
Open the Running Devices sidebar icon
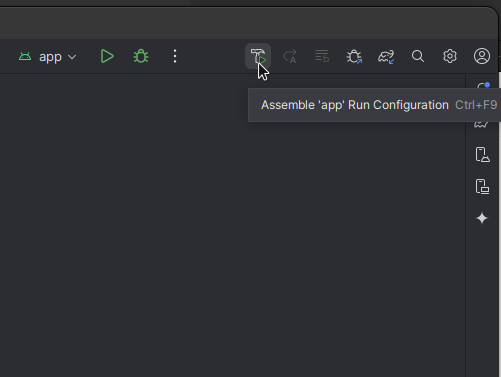coord(482,186)
